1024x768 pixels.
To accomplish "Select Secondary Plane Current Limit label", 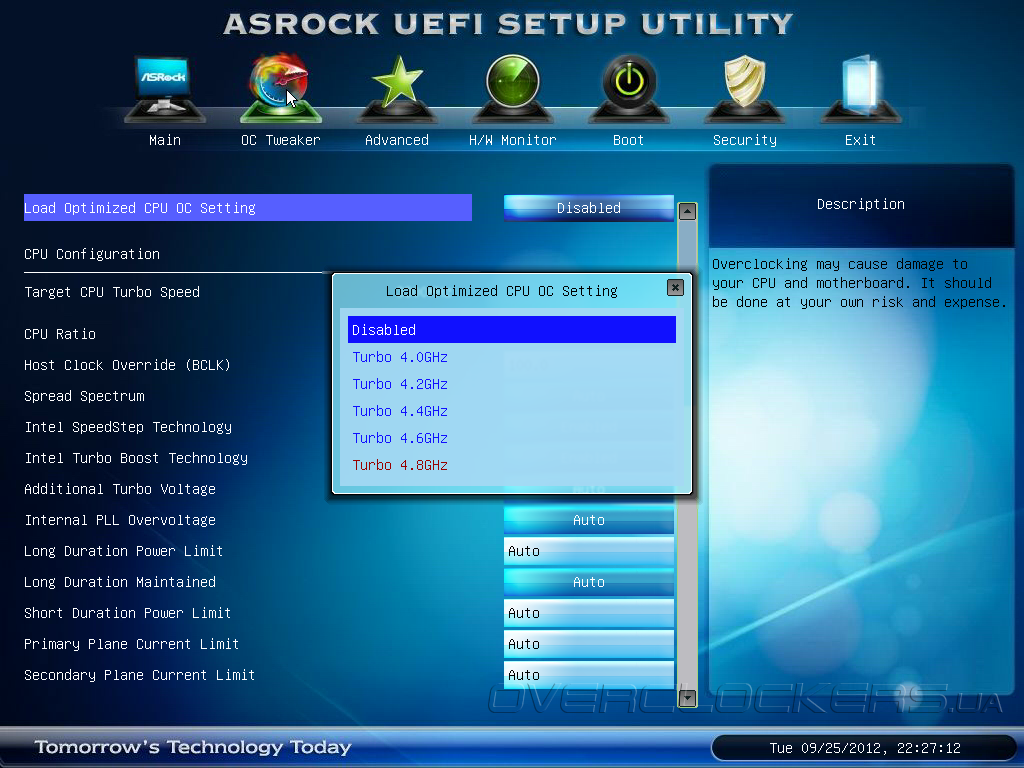I will (139, 675).
